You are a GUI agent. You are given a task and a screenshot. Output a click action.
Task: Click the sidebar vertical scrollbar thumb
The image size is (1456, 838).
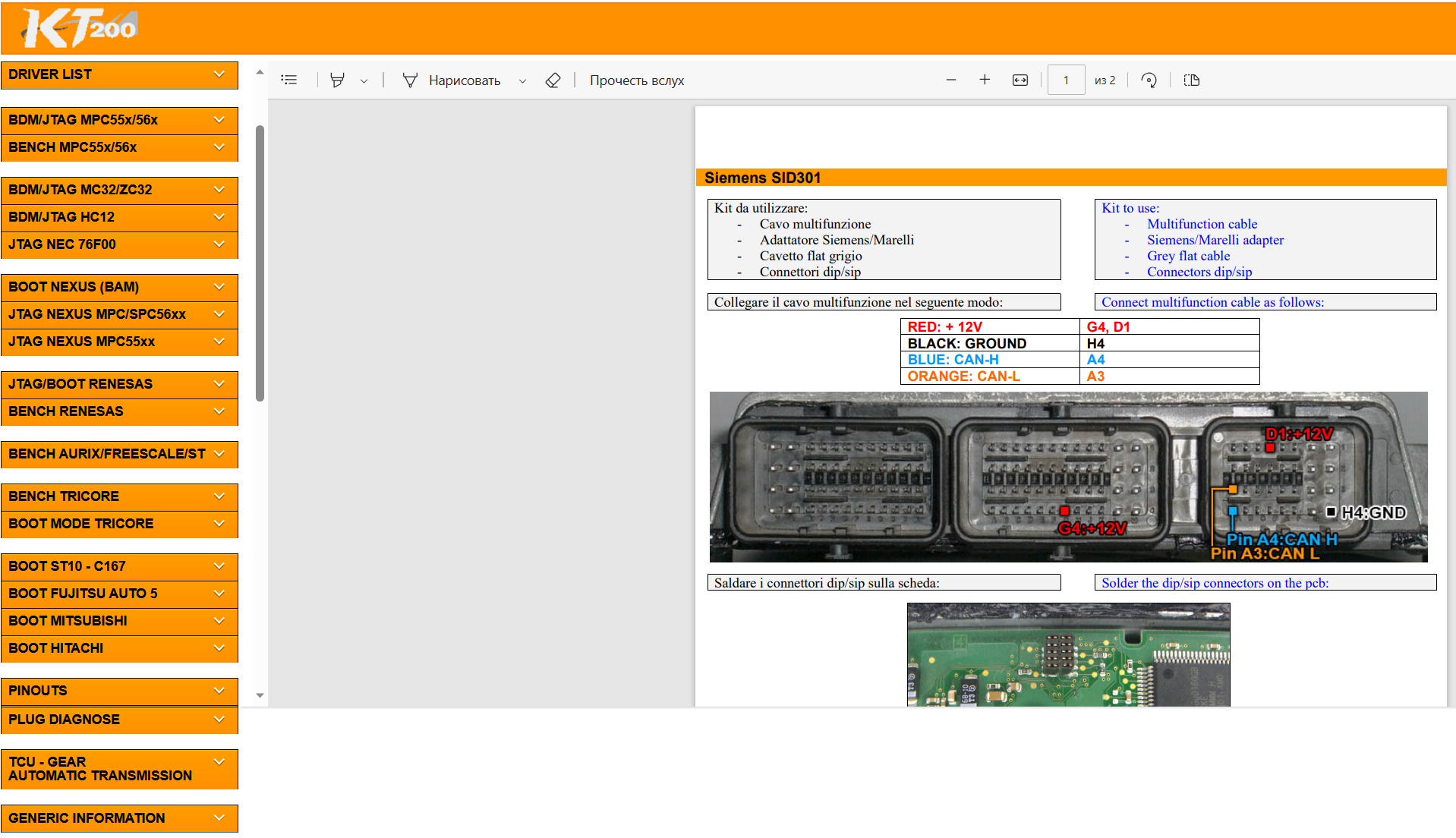[260, 262]
